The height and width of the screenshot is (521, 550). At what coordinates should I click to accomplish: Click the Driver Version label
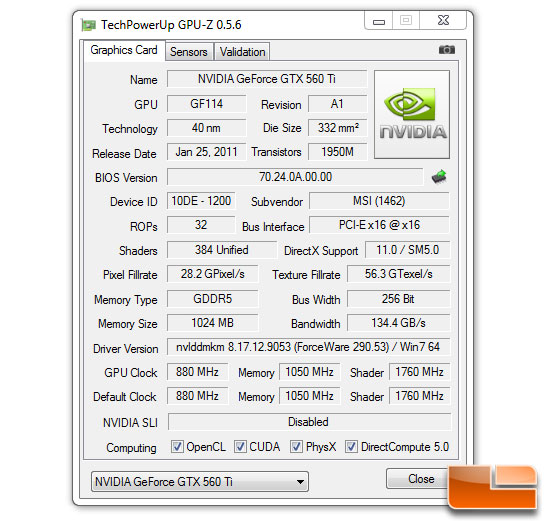pos(126,349)
